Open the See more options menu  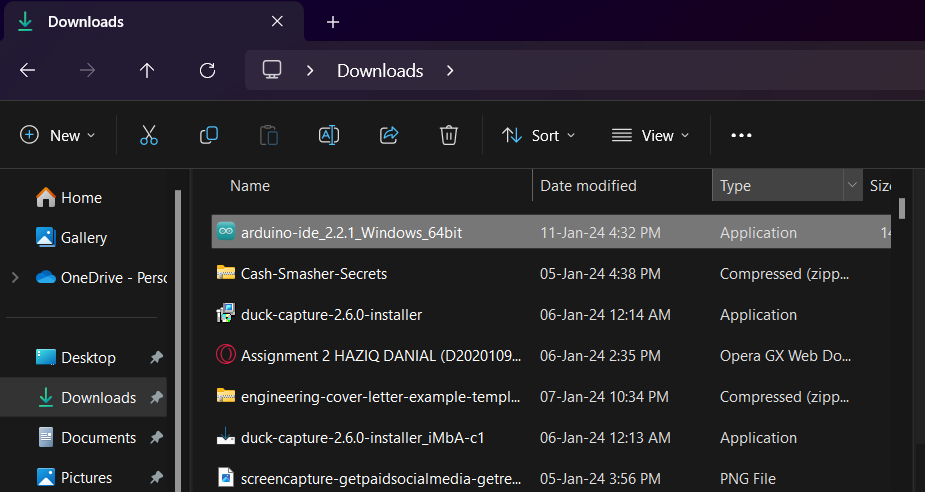coord(740,135)
